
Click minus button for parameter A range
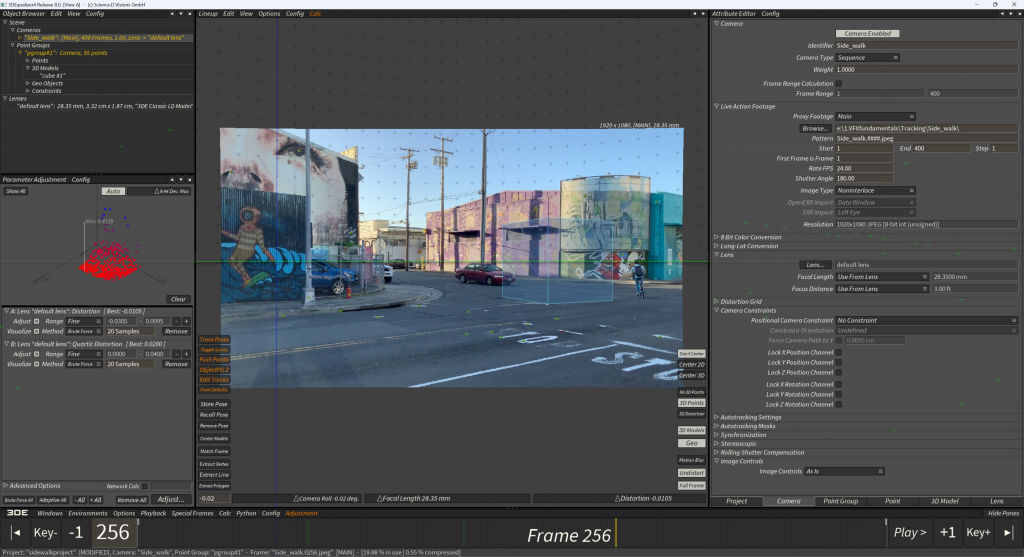(176, 321)
